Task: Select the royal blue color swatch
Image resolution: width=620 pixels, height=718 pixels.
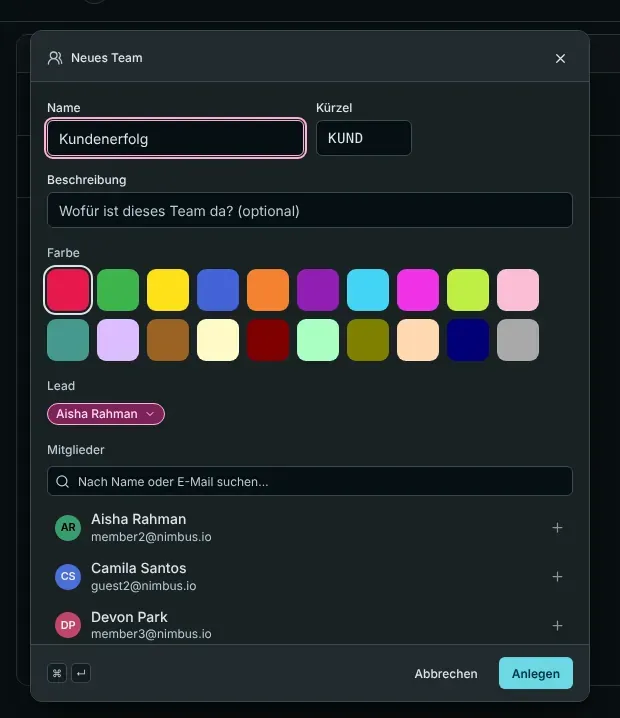Action: click(x=218, y=290)
